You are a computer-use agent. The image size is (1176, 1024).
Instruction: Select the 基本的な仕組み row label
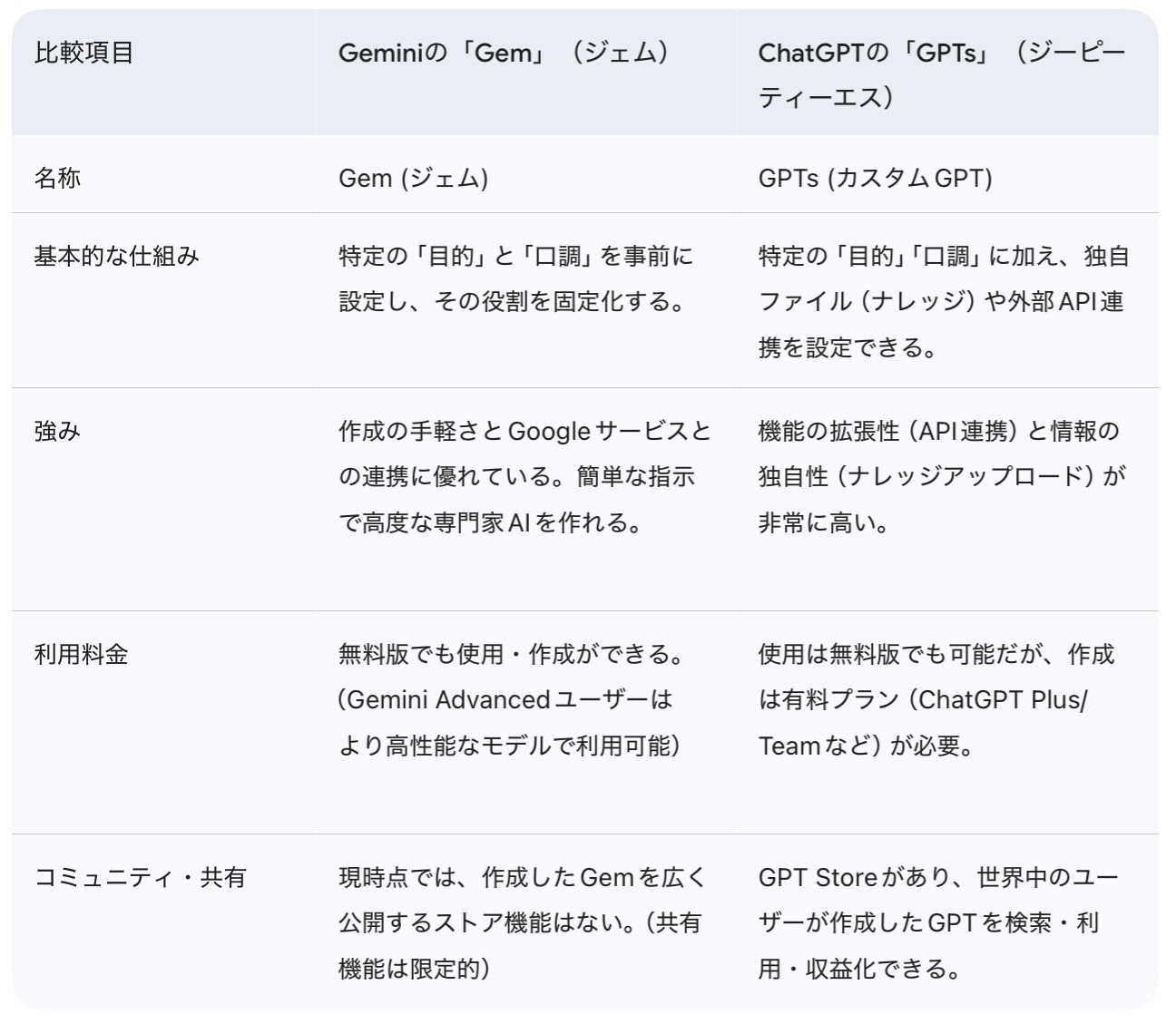tap(116, 257)
